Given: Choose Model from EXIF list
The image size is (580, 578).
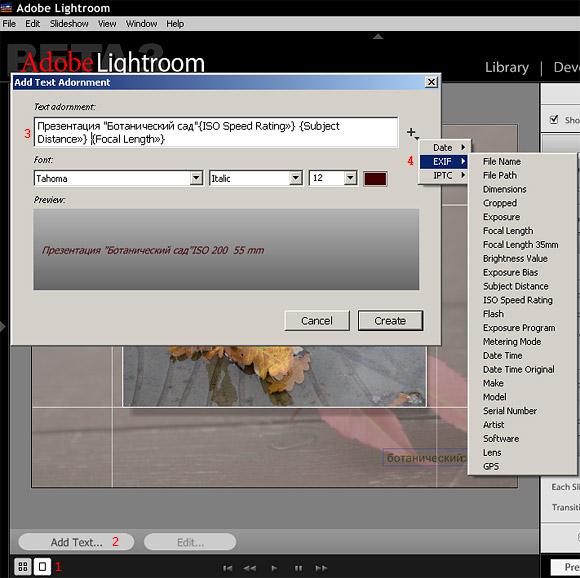Looking at the screenshot, I should pyautogui.click(x=495, y=397).
